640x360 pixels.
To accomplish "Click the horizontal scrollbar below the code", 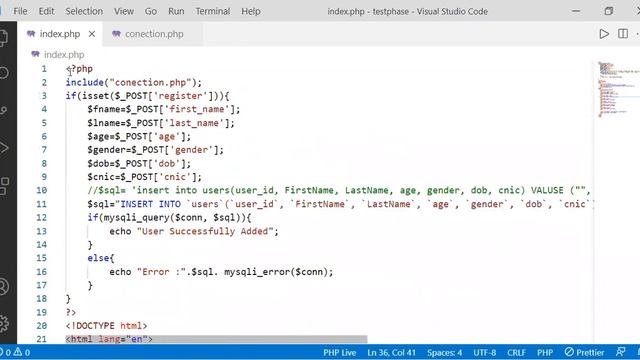I will pos(216,339).
